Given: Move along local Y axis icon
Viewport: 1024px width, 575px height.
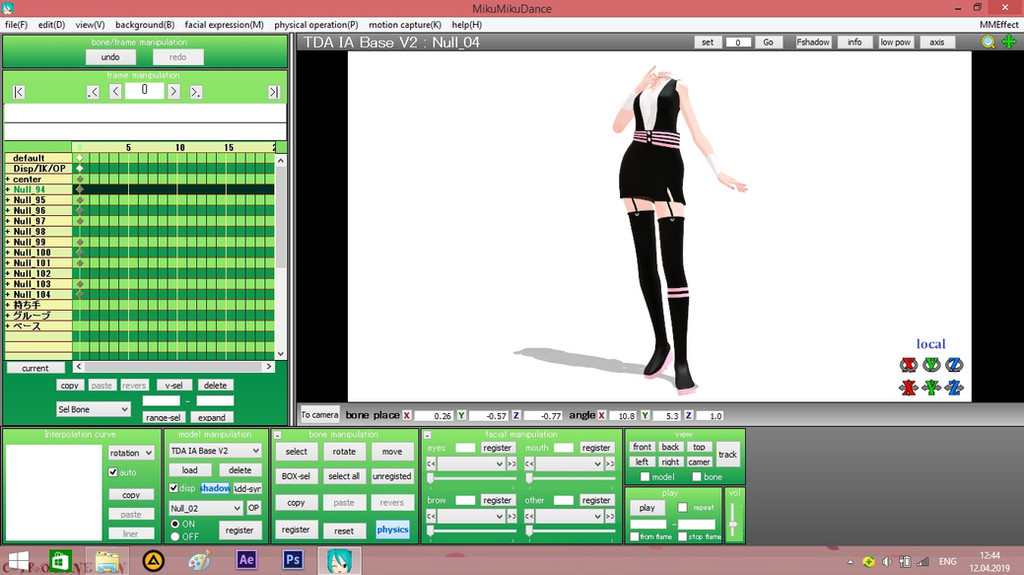Looking at the screenshot, I should point(931,387).
